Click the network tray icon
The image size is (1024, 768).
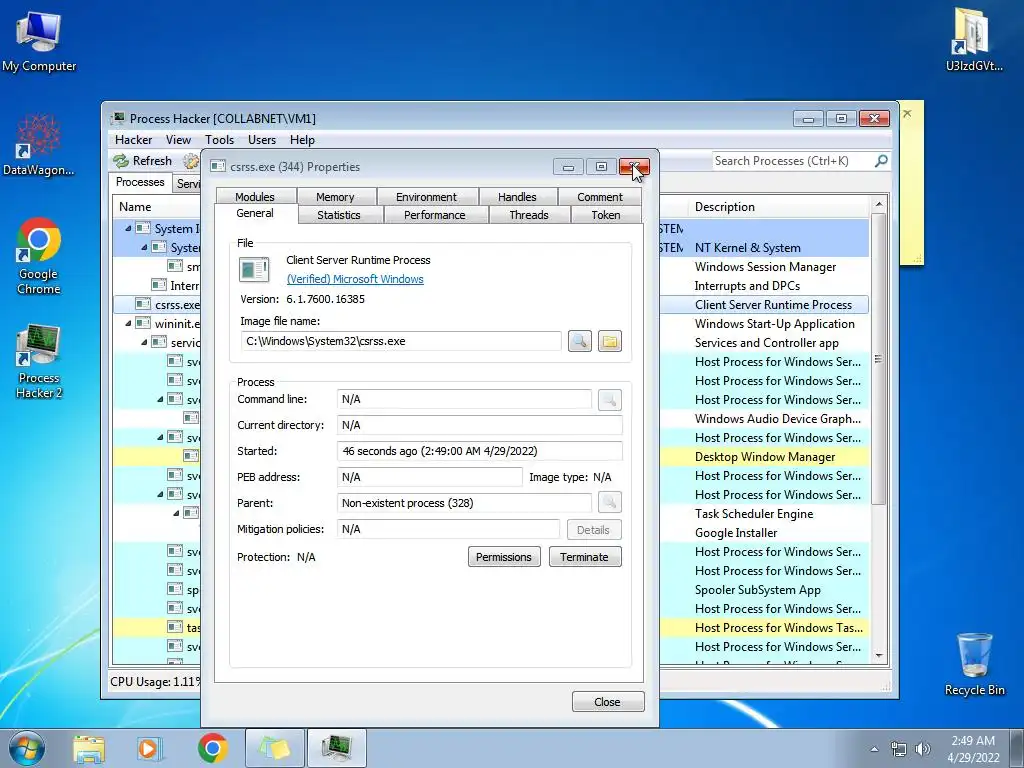[899, 749]
